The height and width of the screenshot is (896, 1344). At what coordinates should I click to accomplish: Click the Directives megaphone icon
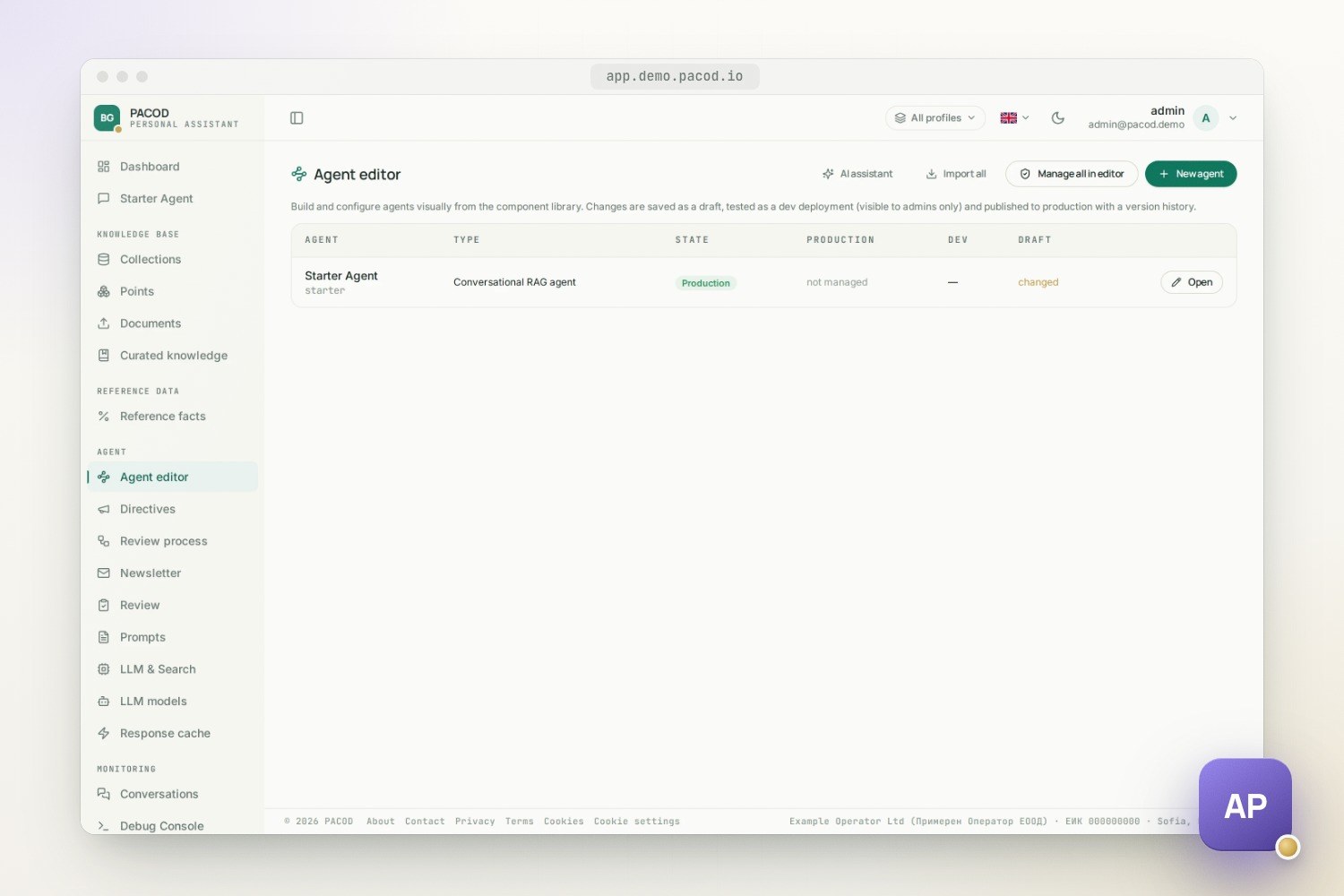pos(104,510)
